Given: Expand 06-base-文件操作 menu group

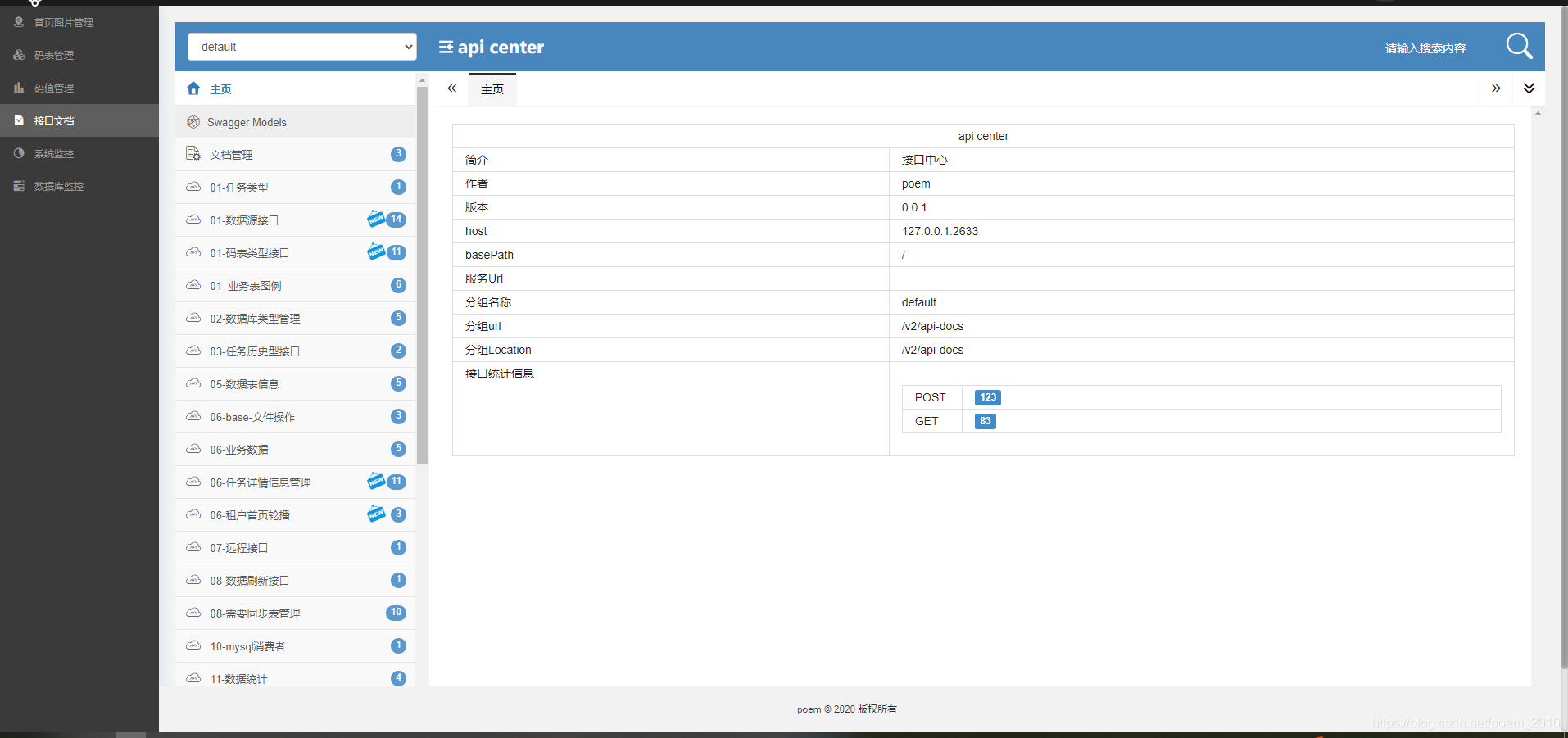Looking at the screenshot, I should point(296,417).
